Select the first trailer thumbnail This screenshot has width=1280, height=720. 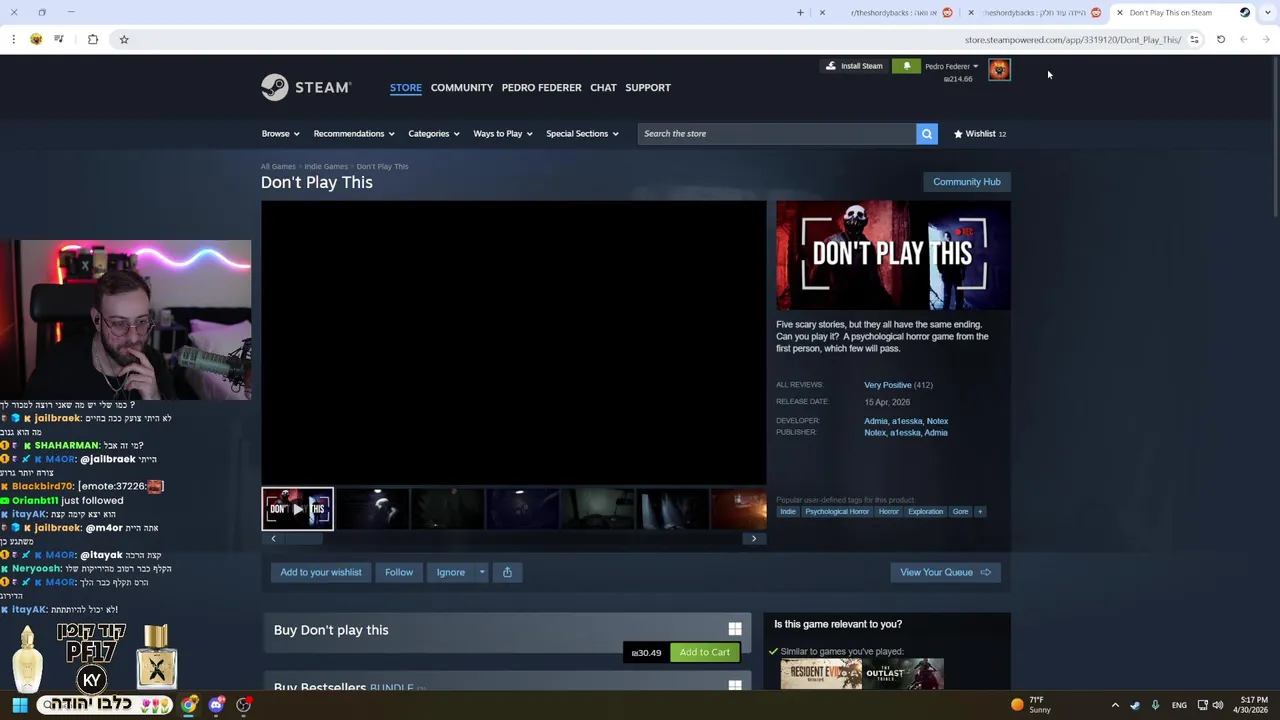(x=298, y=508)
